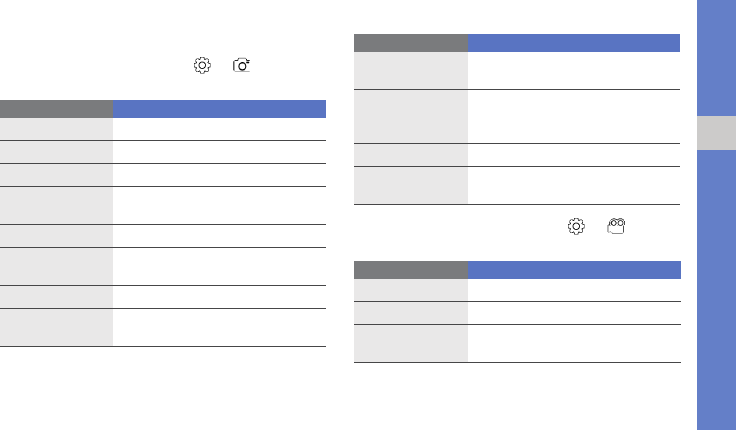This screenshot has width=736, height=430.
Task: Click the blue header cell of the lower-right table
Action: [x=574, y=270]
